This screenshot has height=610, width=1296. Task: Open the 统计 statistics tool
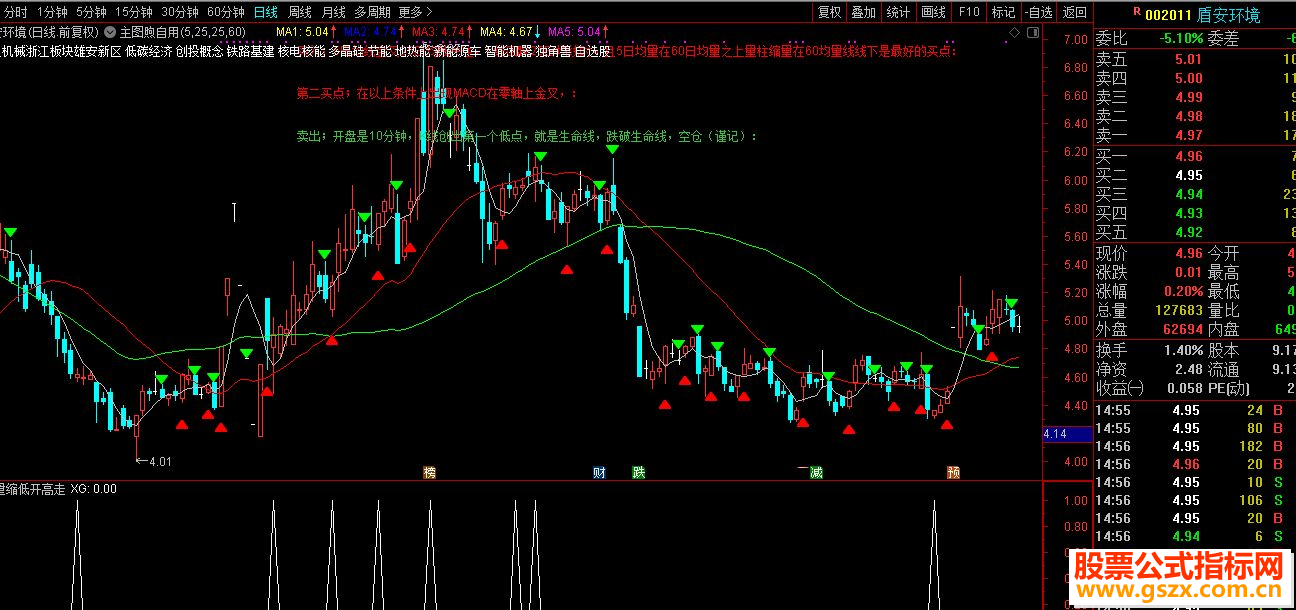(x=898, y=12)
